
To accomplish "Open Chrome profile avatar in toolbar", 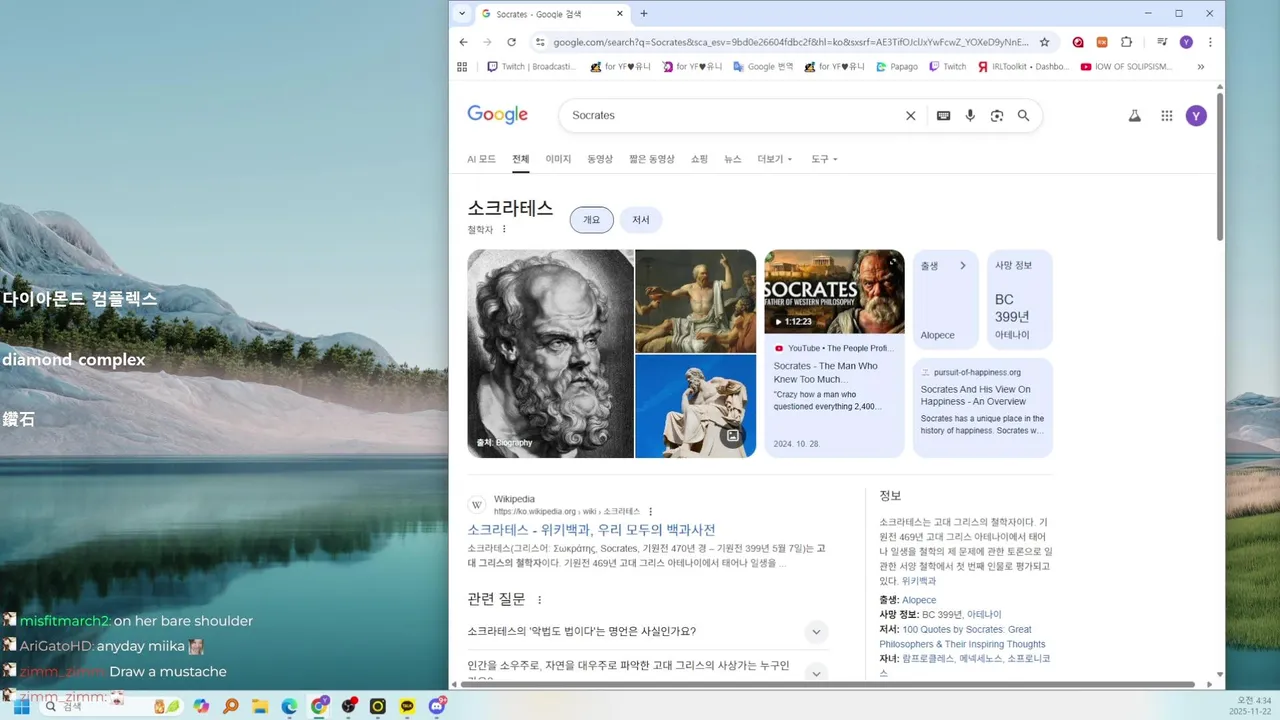I will click(1186, 42).
